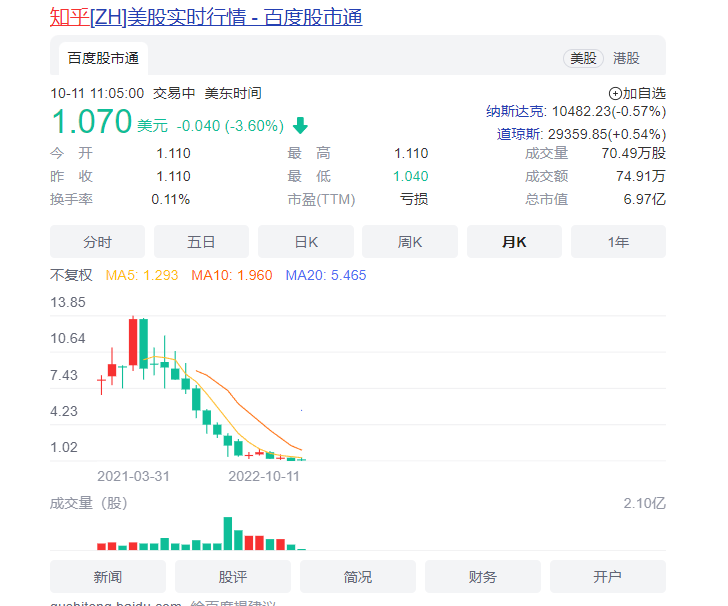
Task: Click the 市盈(TTM) 亏损 value
Action: (x=414, y=200)
